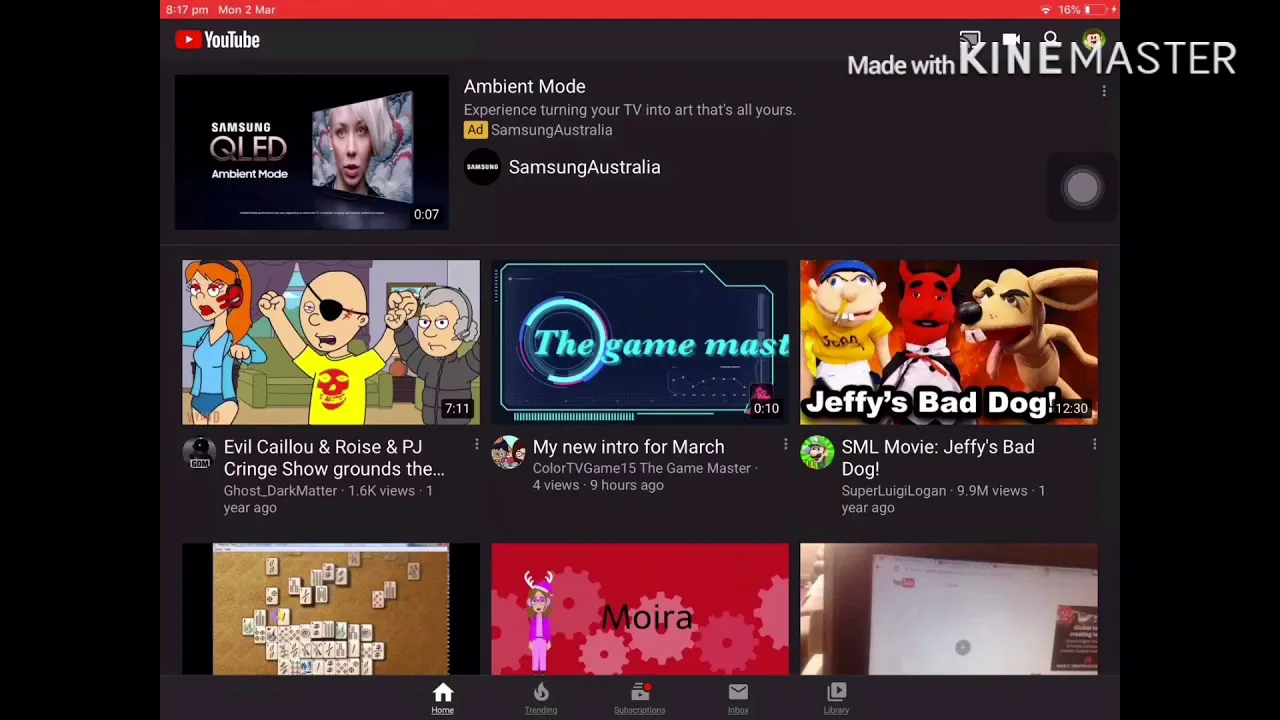Open the search magnifier icon
This screenshot has width=1280, height=720.
[x=1051, y=40]
